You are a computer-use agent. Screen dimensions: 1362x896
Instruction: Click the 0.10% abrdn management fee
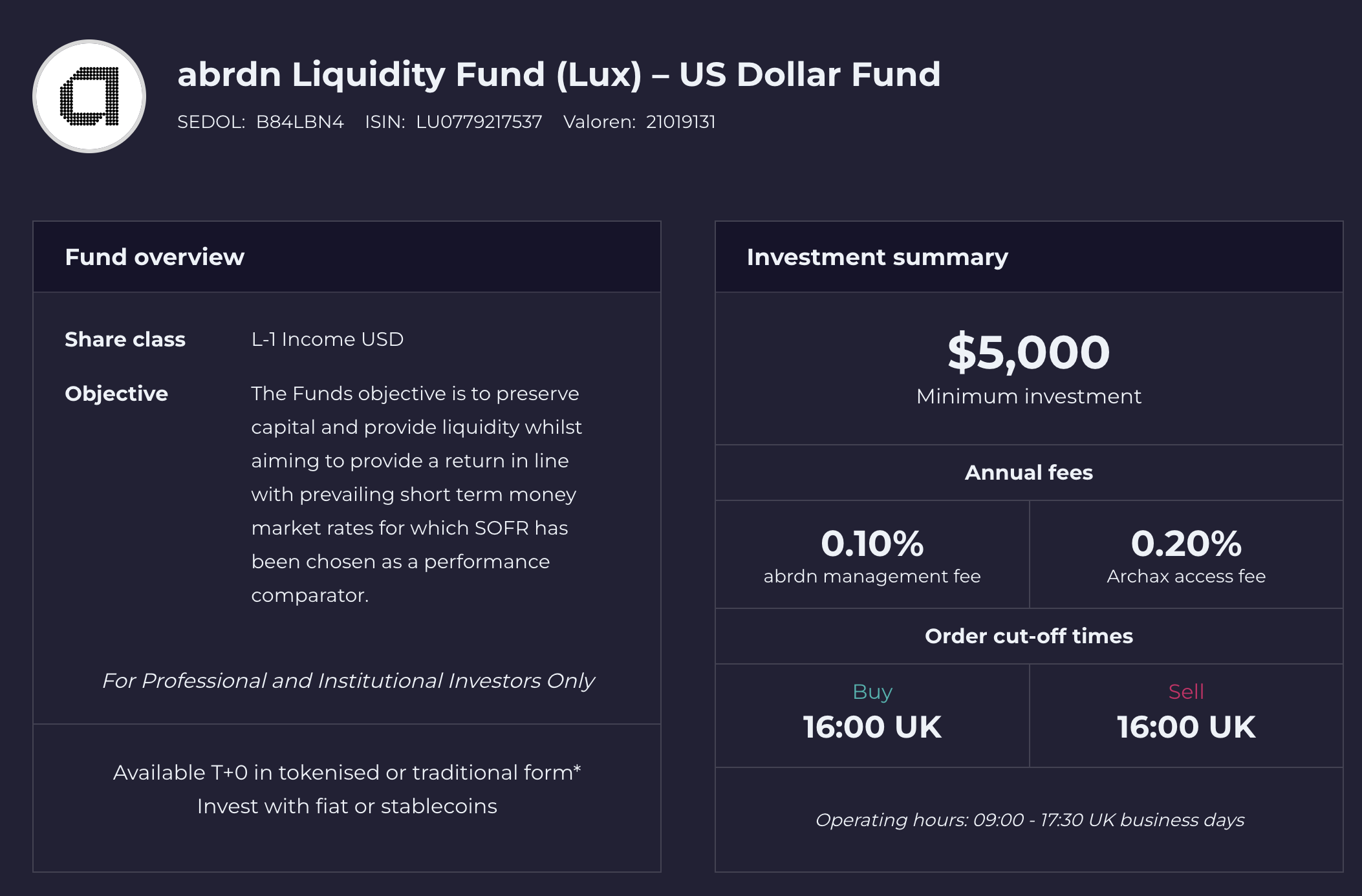click(x=872, y=544)
